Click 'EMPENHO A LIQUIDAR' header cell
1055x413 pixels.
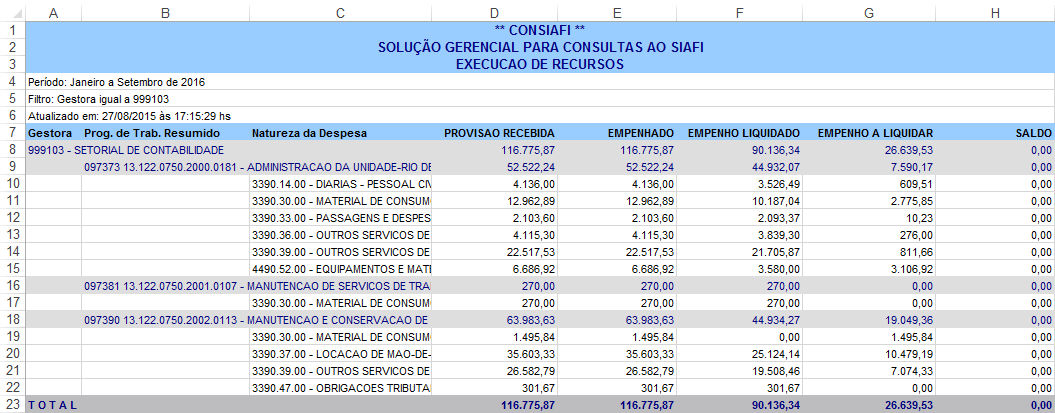[869, 133]
